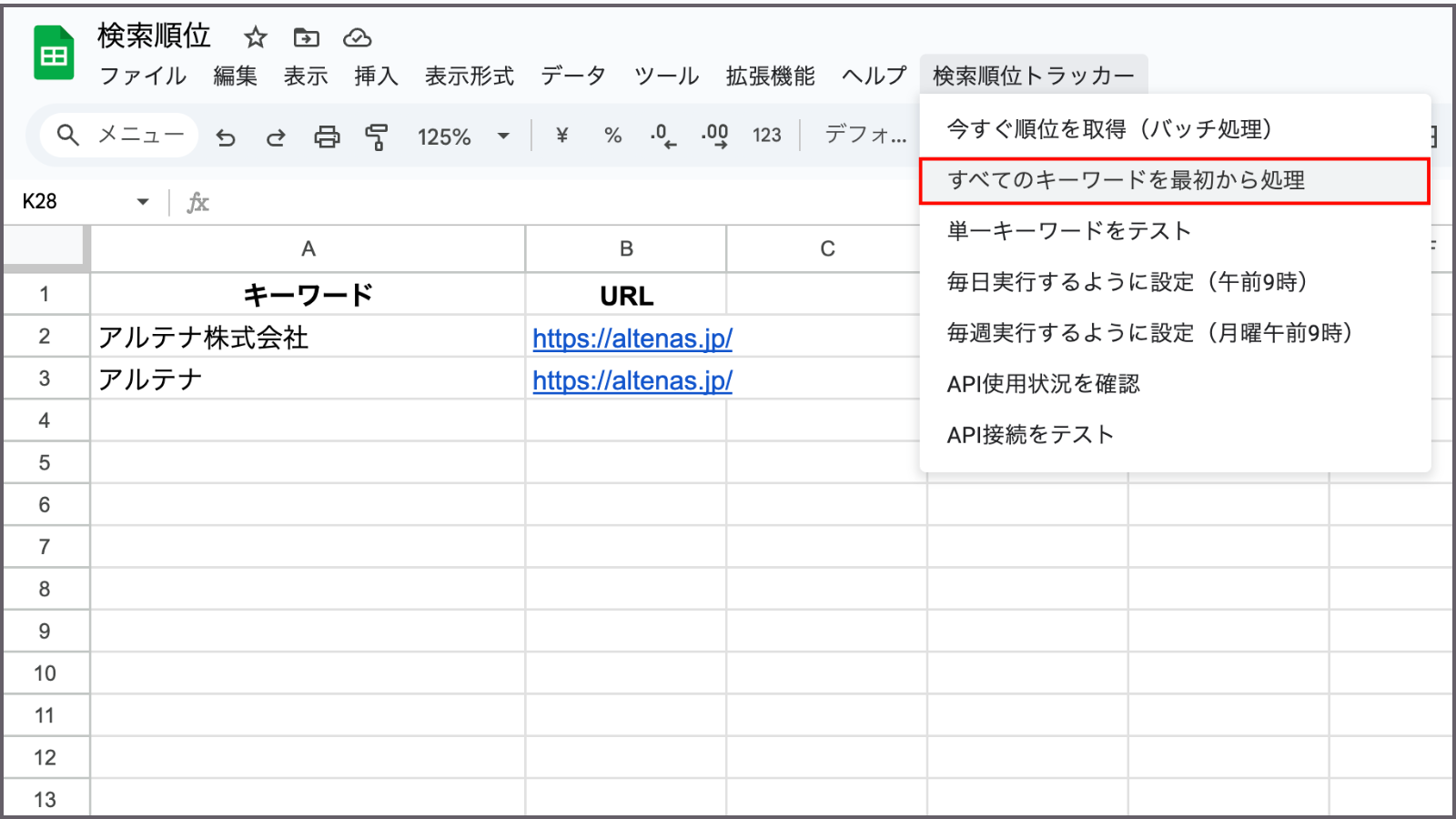Expand the K28 name box dropdown arrow
Viewport: 1456px width, 819px height.
click(x=143, y=202)
